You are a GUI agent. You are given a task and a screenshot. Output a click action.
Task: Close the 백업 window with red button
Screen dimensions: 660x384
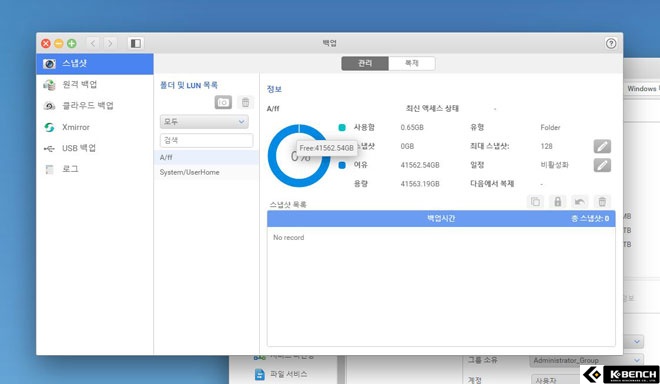tap(46, 43)
